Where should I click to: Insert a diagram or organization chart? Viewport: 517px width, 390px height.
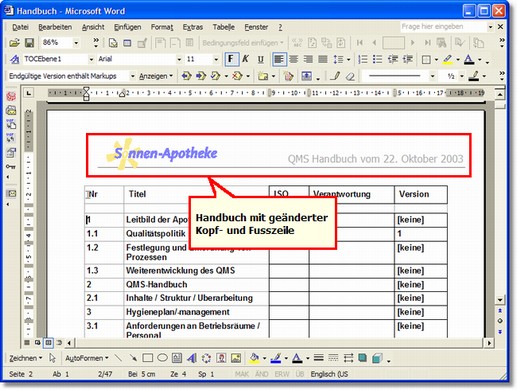tap(206, 358)
